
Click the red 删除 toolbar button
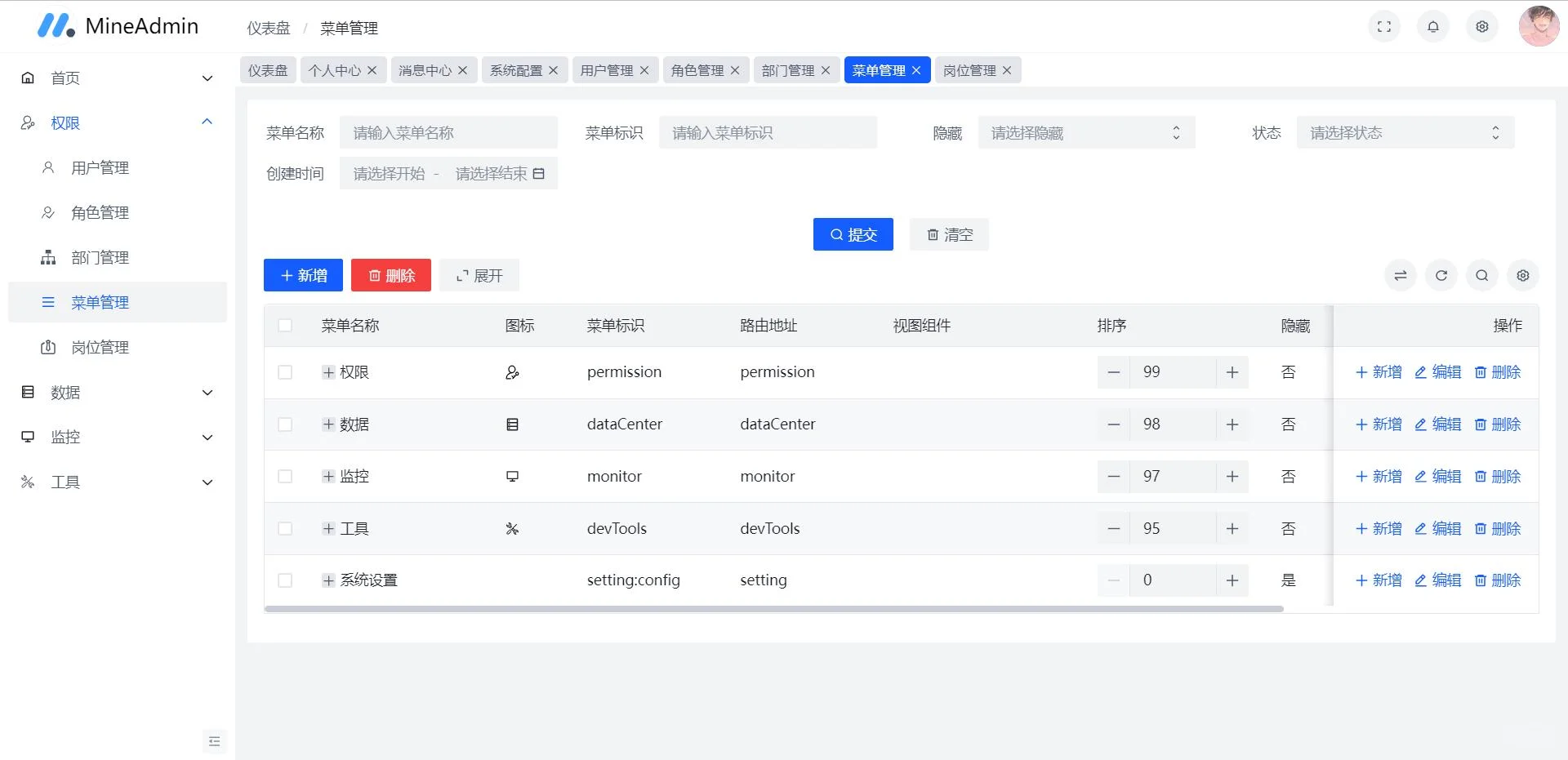(x=391, y=275)
